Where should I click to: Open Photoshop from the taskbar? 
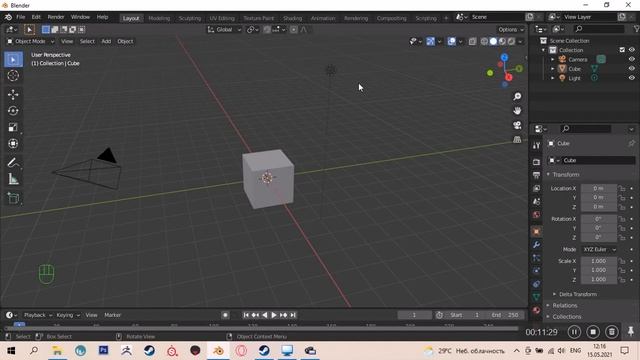(103, 351)
